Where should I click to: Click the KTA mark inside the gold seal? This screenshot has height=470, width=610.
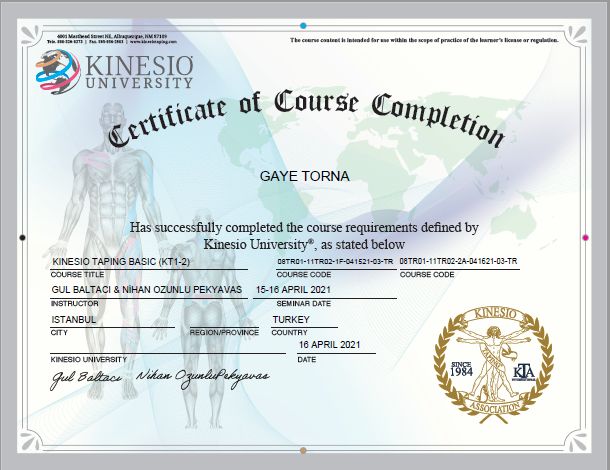click(523, 370)
